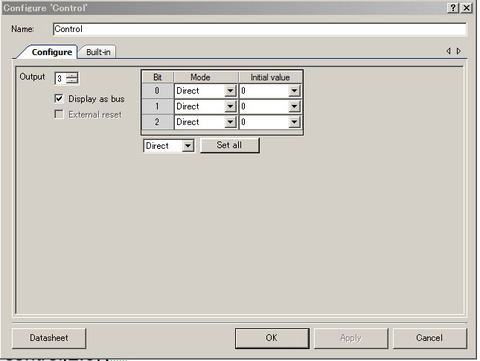
Task: Click the External reset checkbox
Action: [x=59, y=114]
